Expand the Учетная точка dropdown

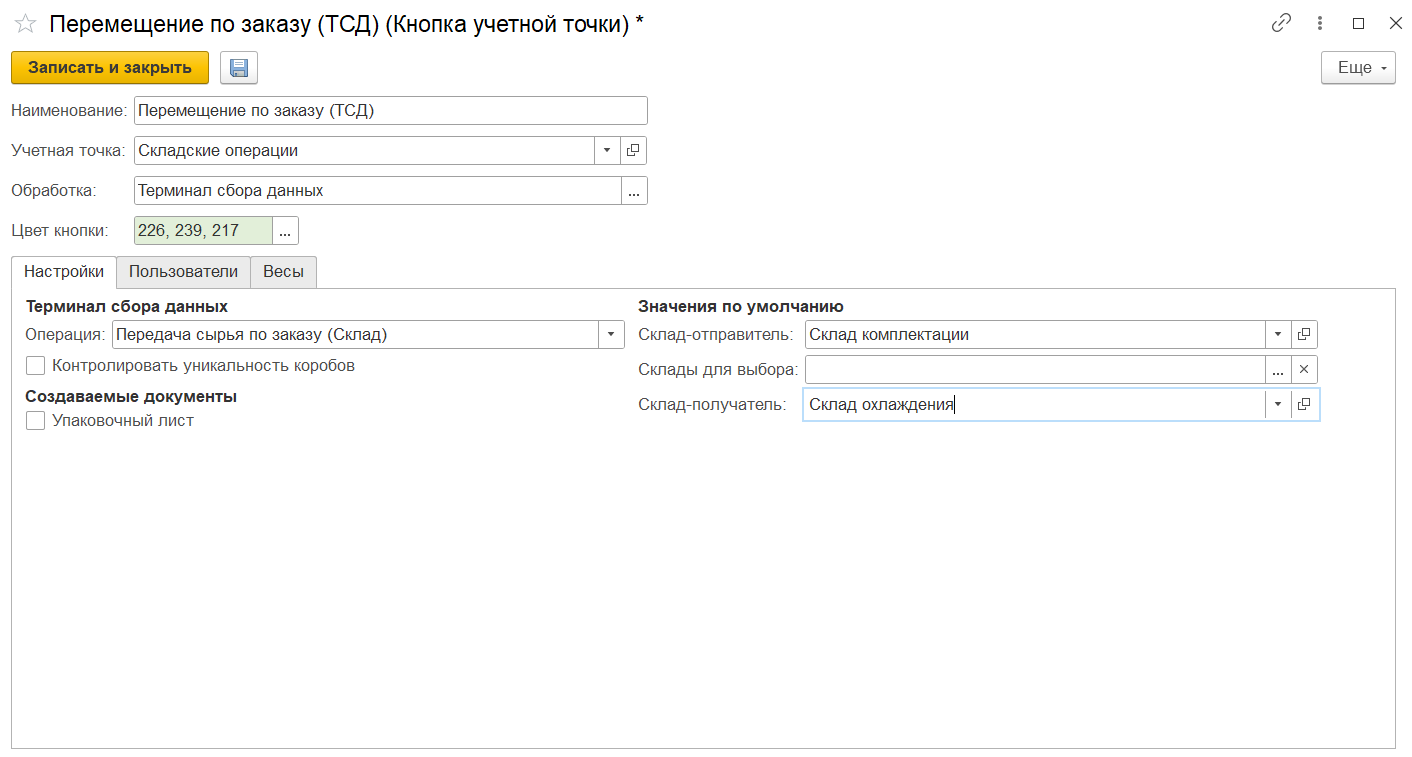click(608, 151)
